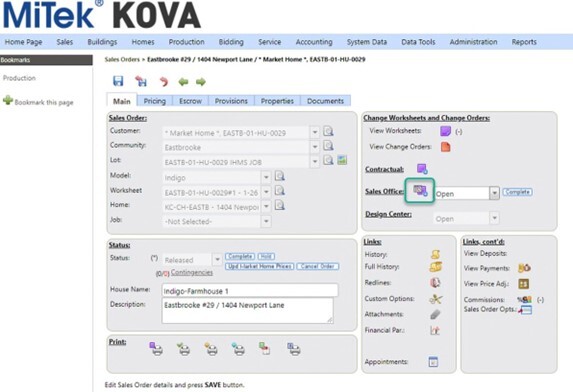Open Redlines icon
573x392 pixels.
435,283
